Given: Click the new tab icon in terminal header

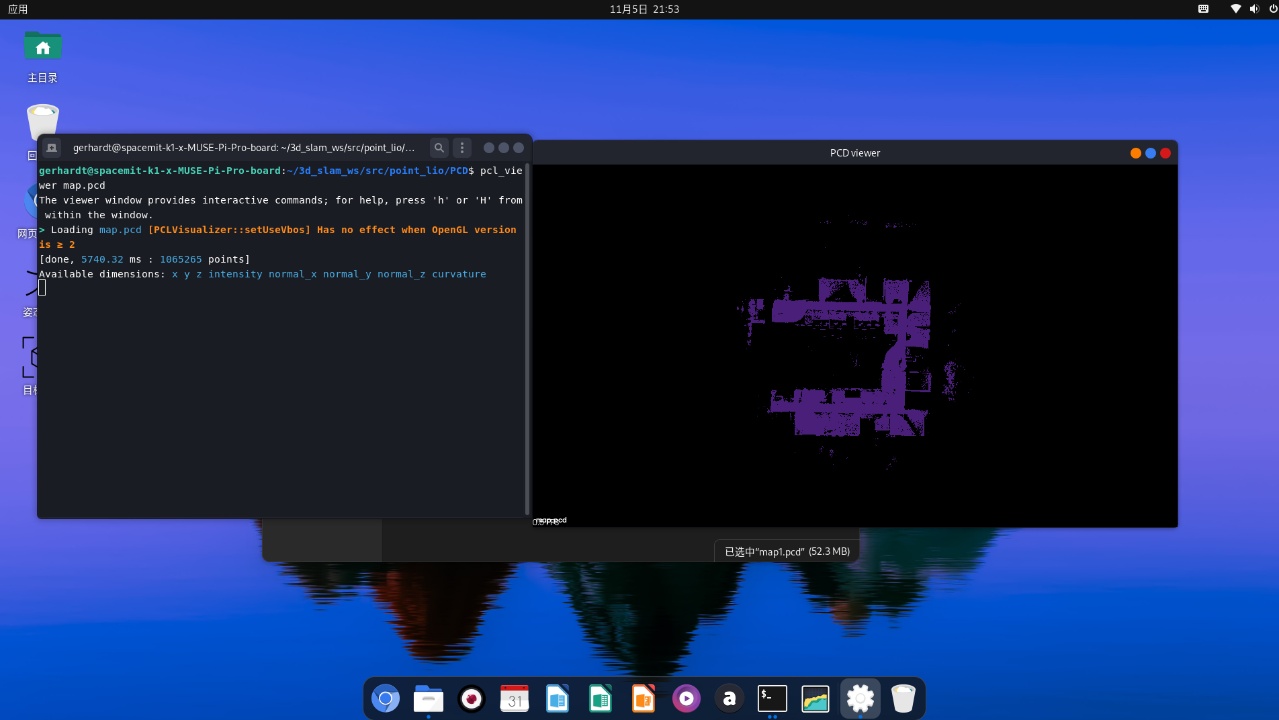Looking at the screenshot, I should 52,148.
